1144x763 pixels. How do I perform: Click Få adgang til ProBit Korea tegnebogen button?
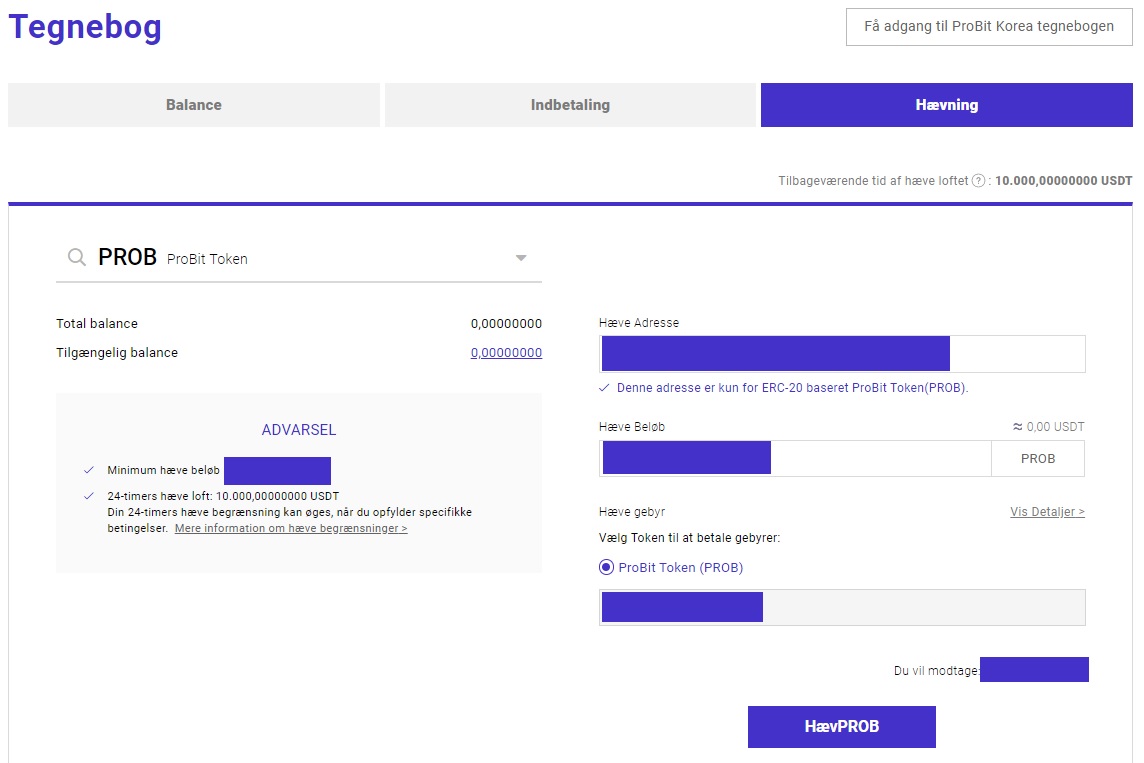tap(989, 27)
